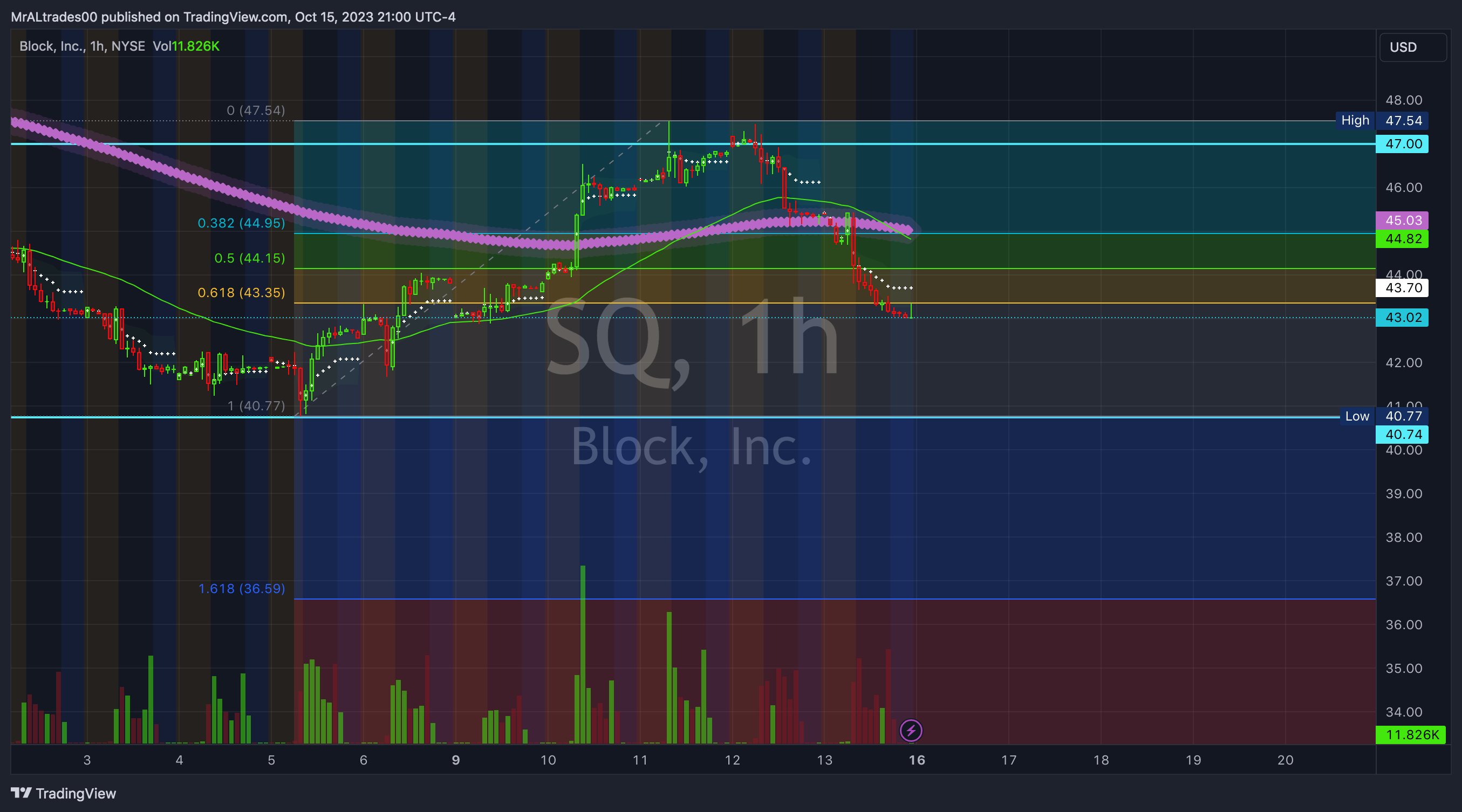Select the Low 40.77 price label
Viewport: 1462px width, 812px height.
pos(1384,416)
